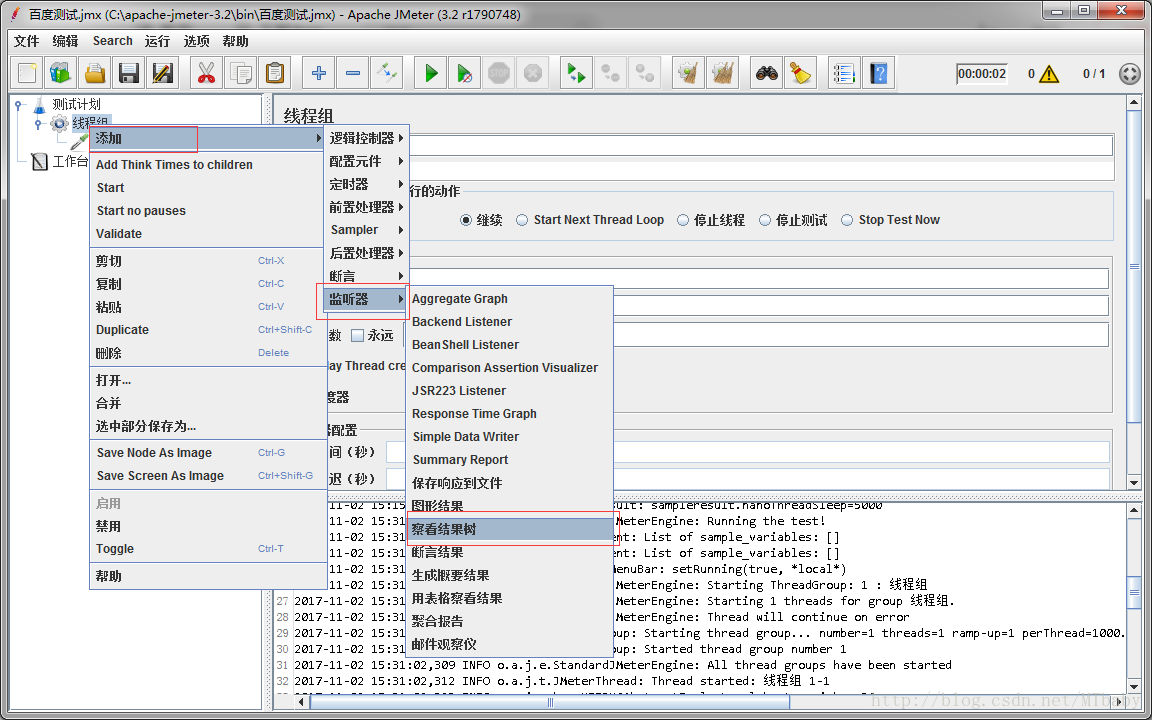Image resolution: width=1152 pixels, height=720 pixels.
Task: Open the Templates toolbar icon
Action: tap(61, 73)
